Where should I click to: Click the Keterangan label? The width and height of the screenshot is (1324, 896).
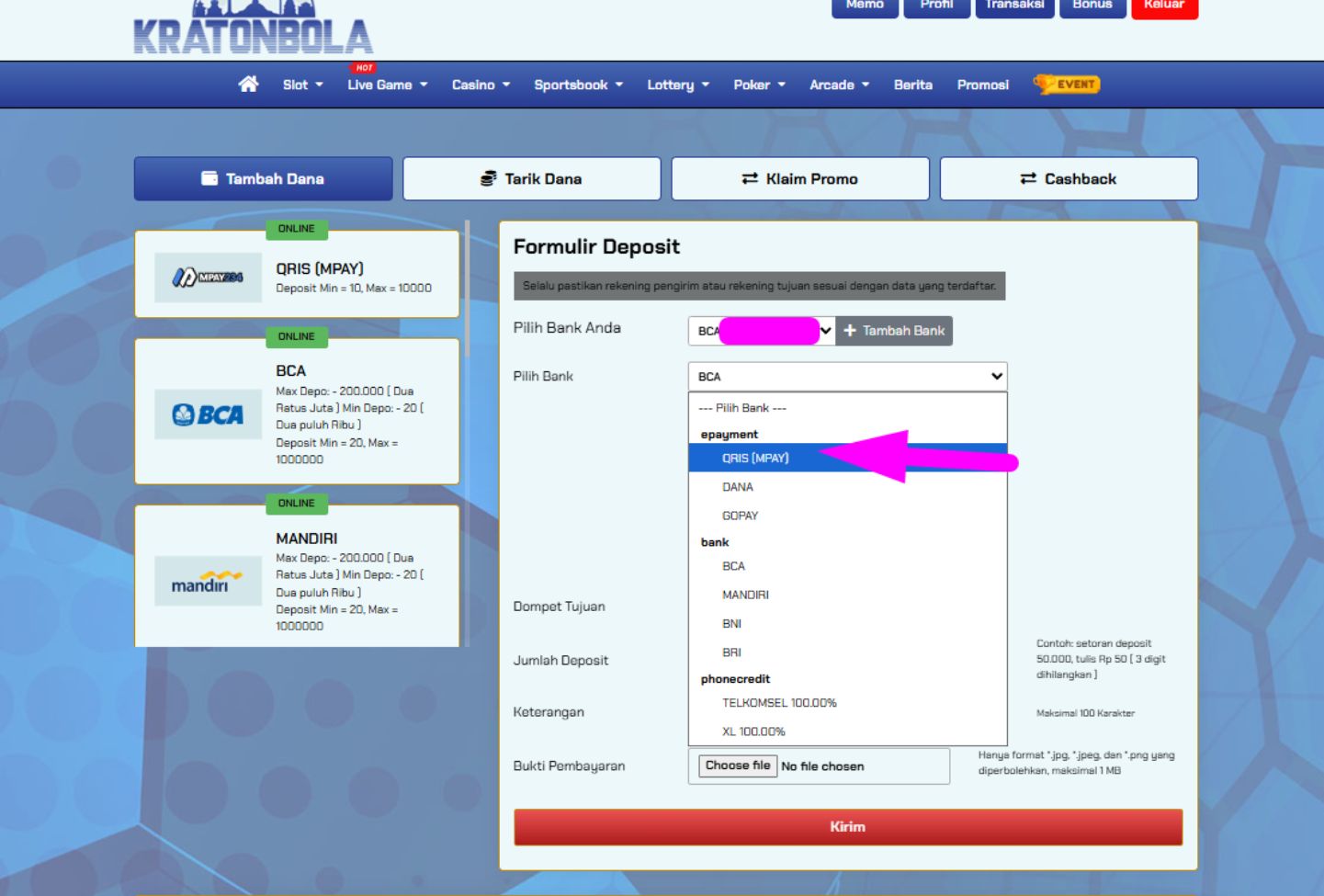pyautogui.click(x=549, y=712)
